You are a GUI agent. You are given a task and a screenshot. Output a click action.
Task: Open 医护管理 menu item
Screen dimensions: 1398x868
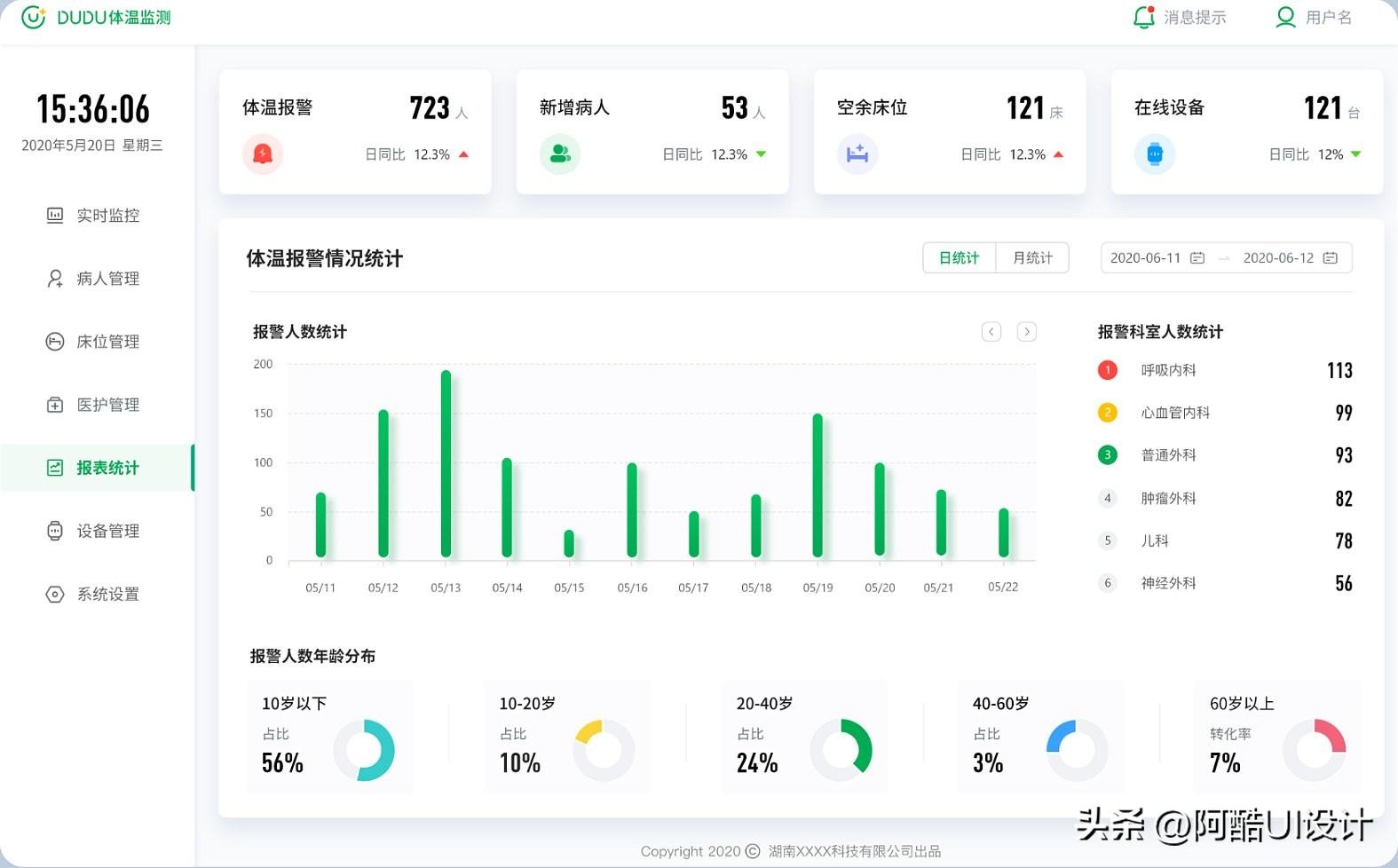coord(97,405)
